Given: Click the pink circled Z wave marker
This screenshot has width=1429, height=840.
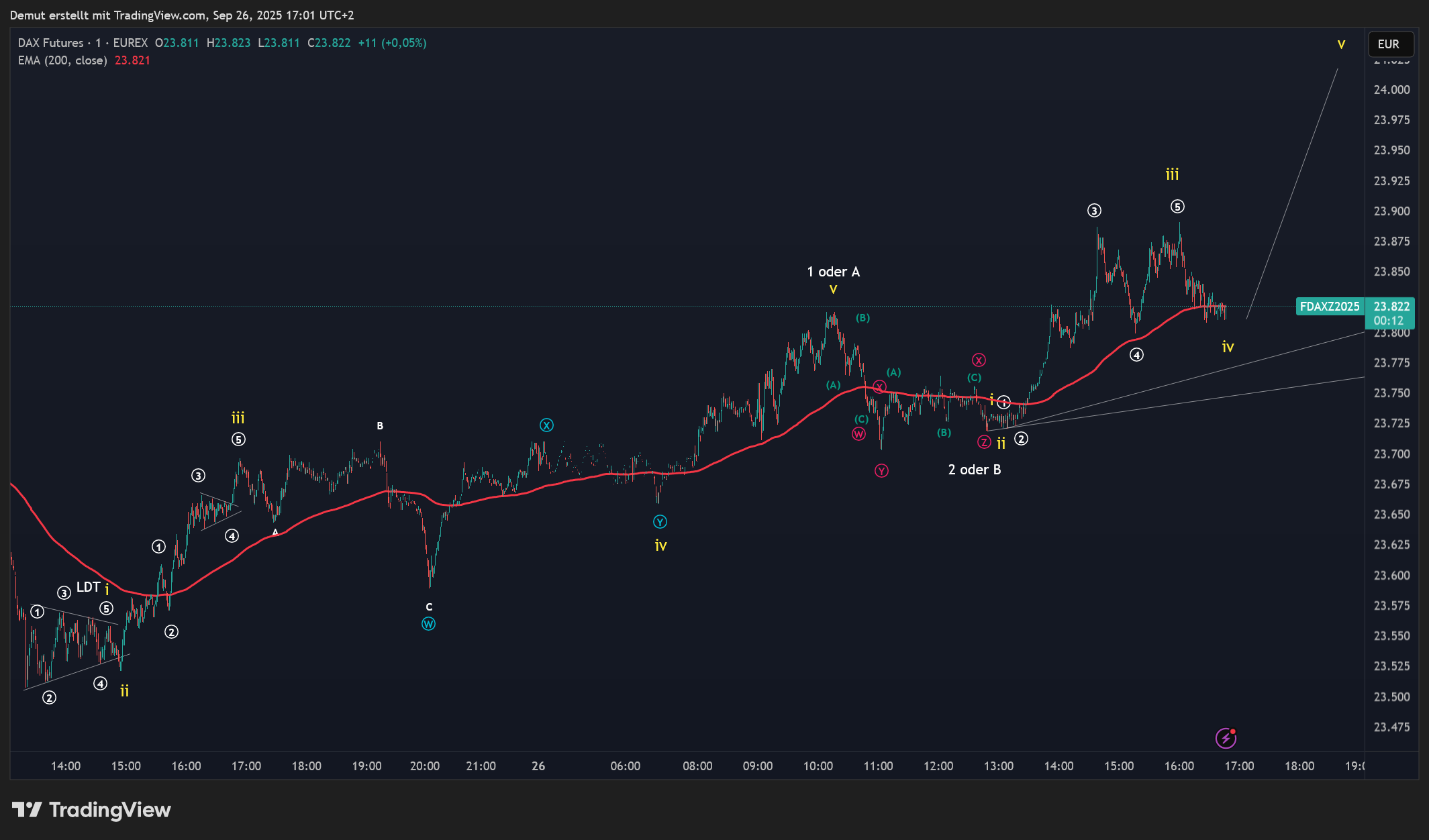Looking at the screenshot, I should tap(984, 442).
